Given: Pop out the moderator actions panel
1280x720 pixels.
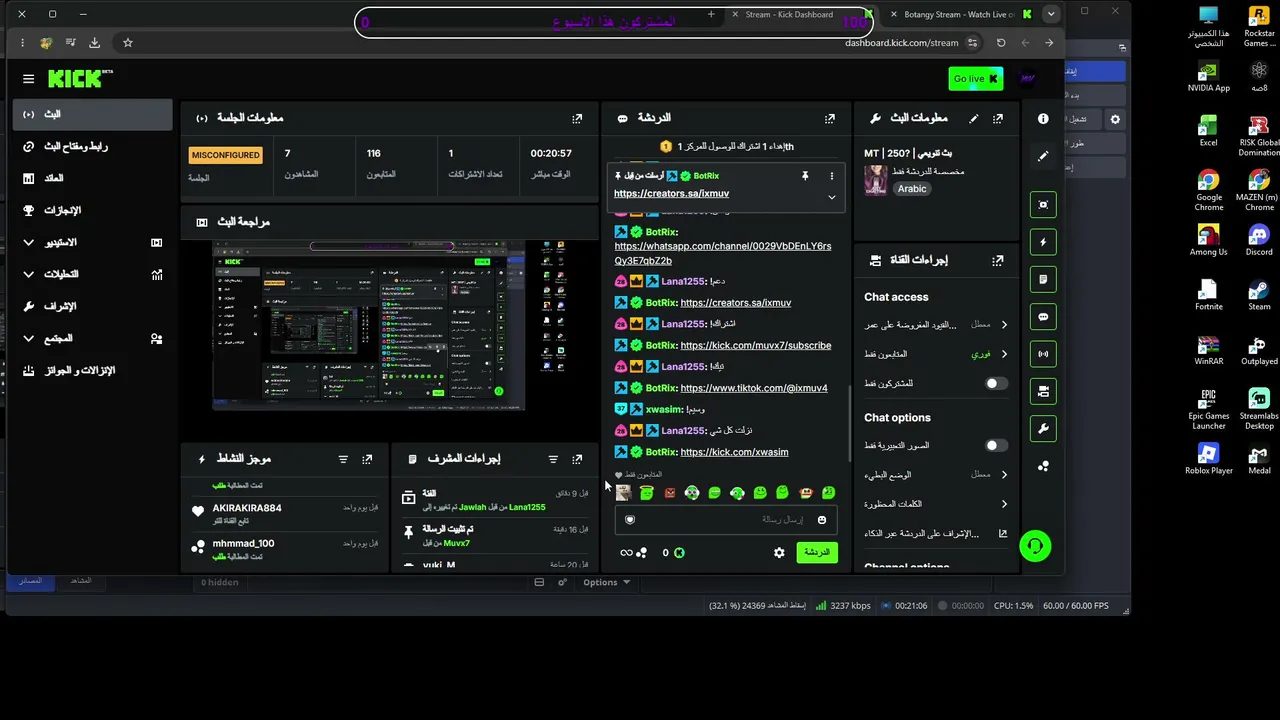Looking at the screenshot, I should tap(577, 459).
